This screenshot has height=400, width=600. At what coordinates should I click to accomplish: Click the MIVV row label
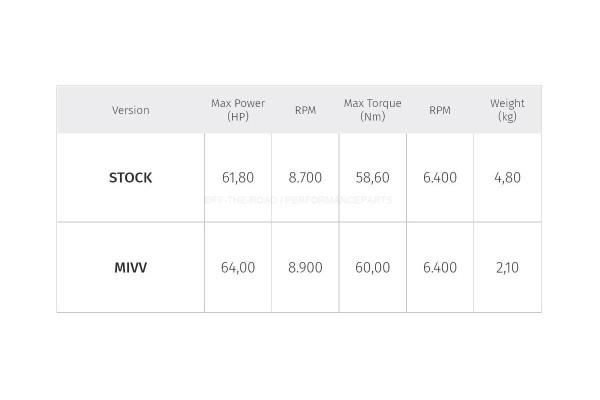click(x=130, y=267)
